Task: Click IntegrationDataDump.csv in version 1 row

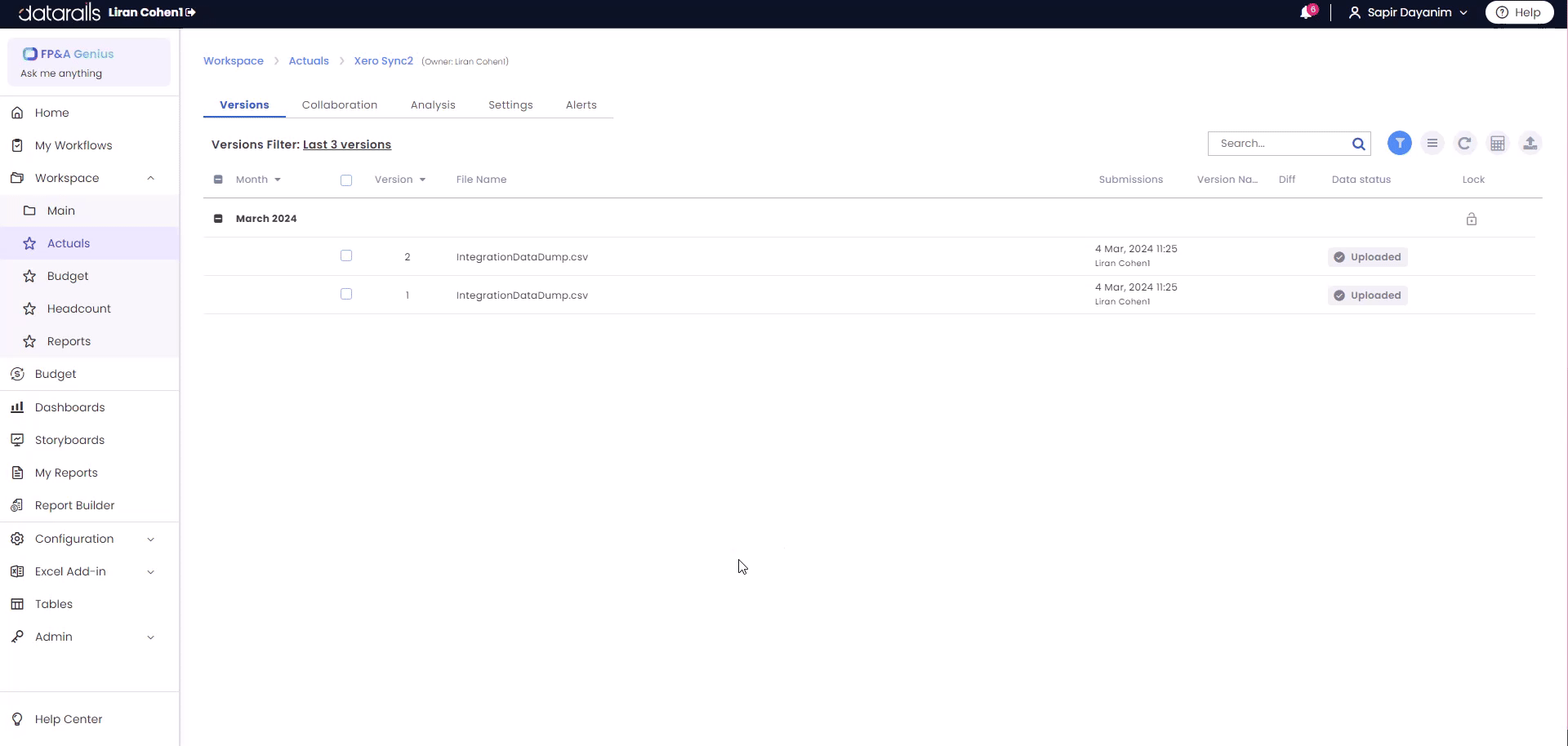Action: 522,295
